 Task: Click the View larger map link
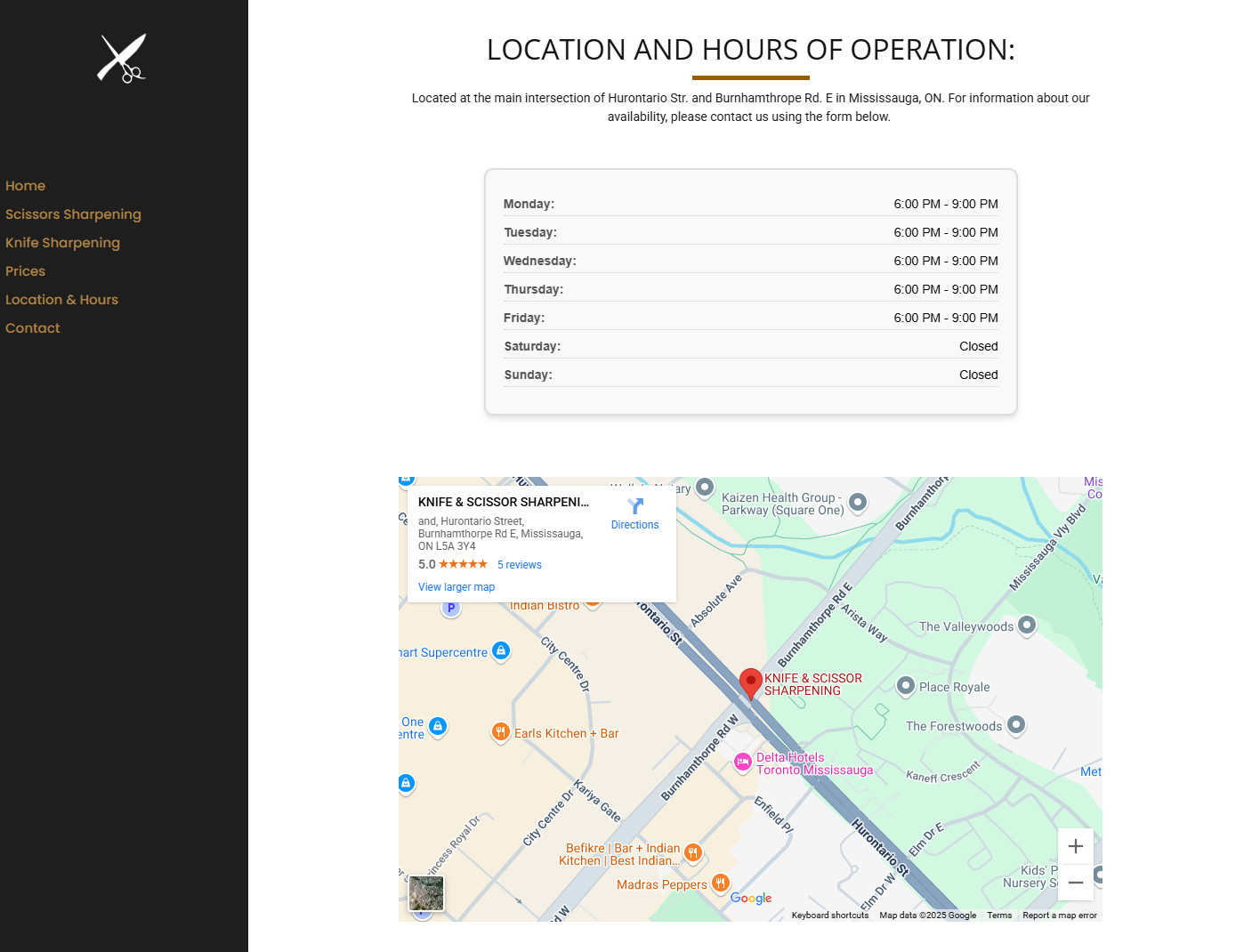(456, 587)
